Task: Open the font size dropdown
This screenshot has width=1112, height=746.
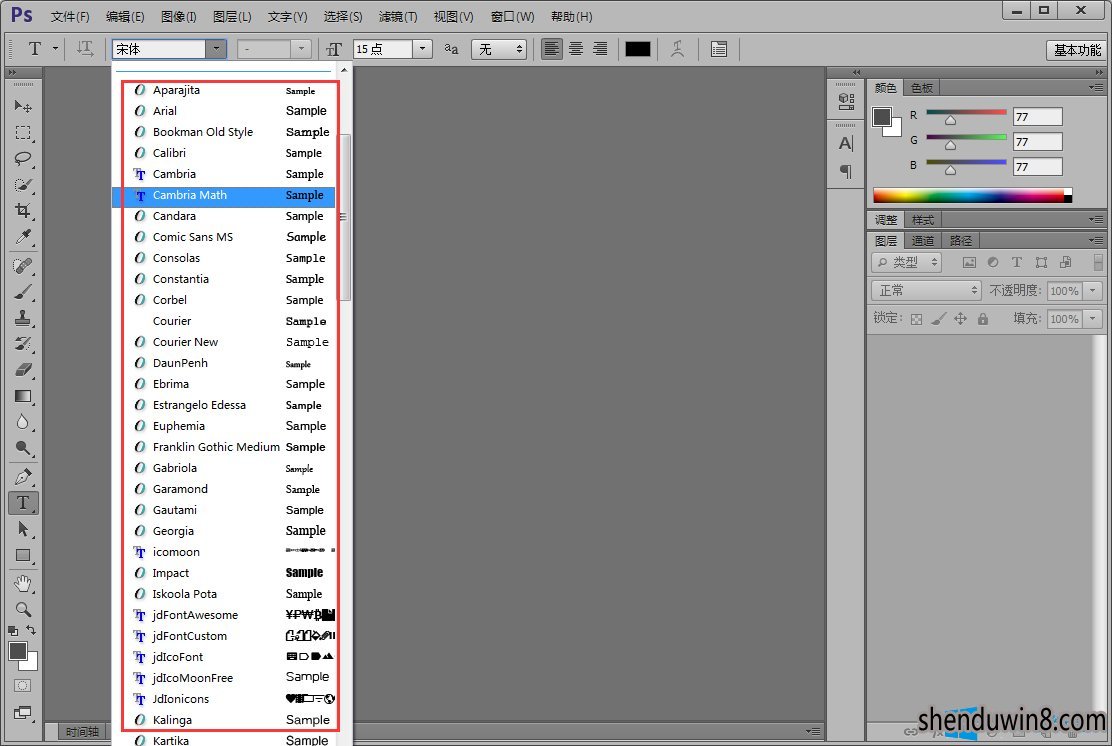Action: [x=422, y=49]
